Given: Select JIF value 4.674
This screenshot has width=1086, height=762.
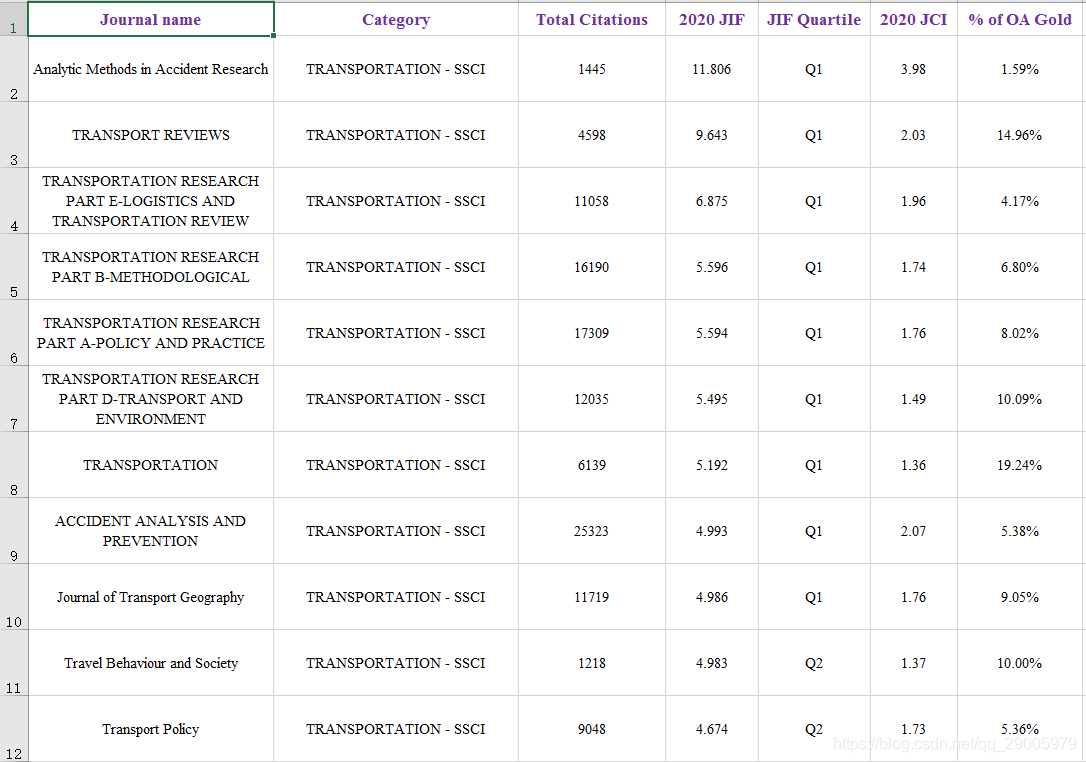Looking at the screenshot, I should point(711,729).
